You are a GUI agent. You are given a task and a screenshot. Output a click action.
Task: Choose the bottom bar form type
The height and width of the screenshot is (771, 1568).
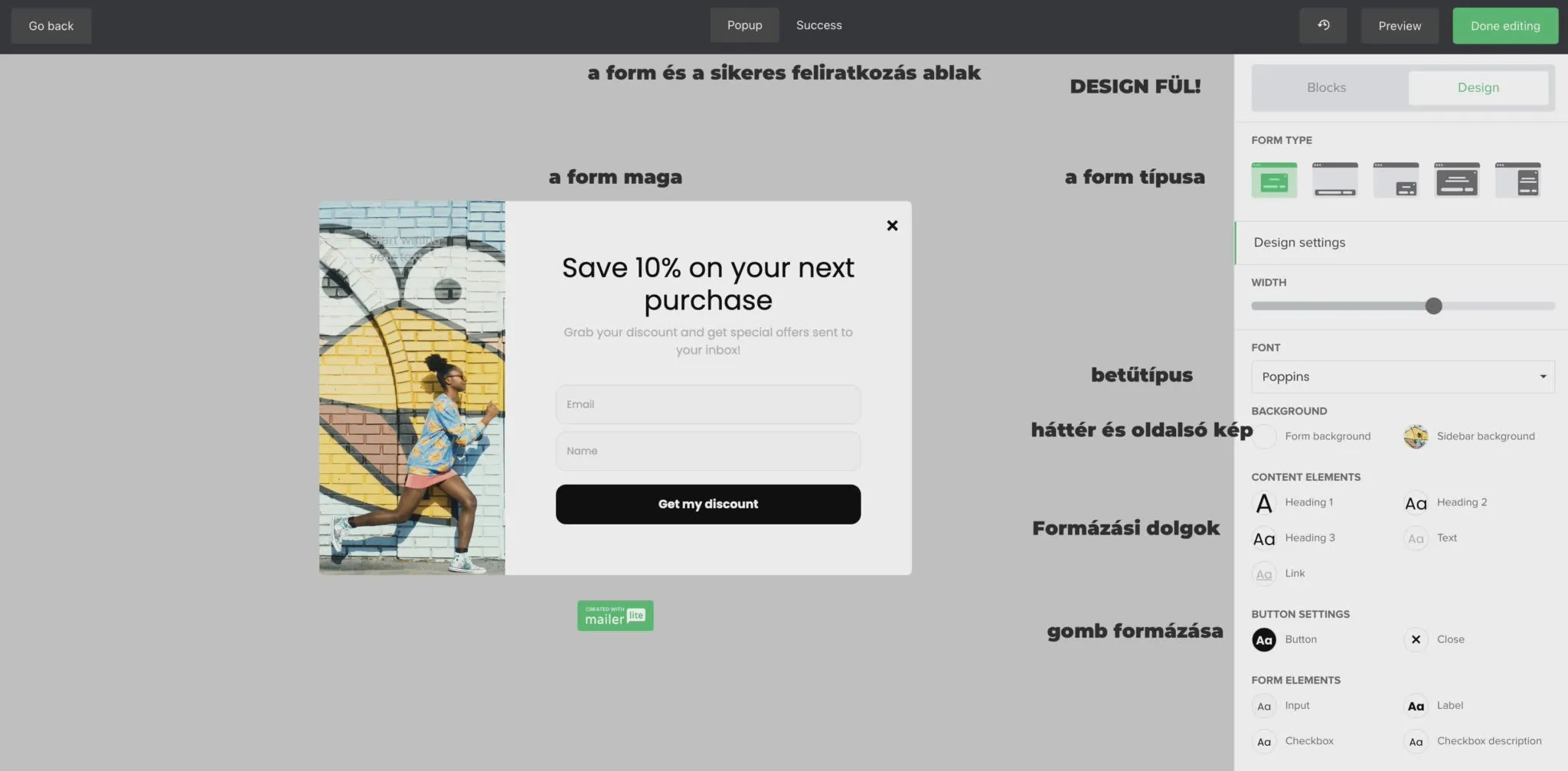point(1334,181)
